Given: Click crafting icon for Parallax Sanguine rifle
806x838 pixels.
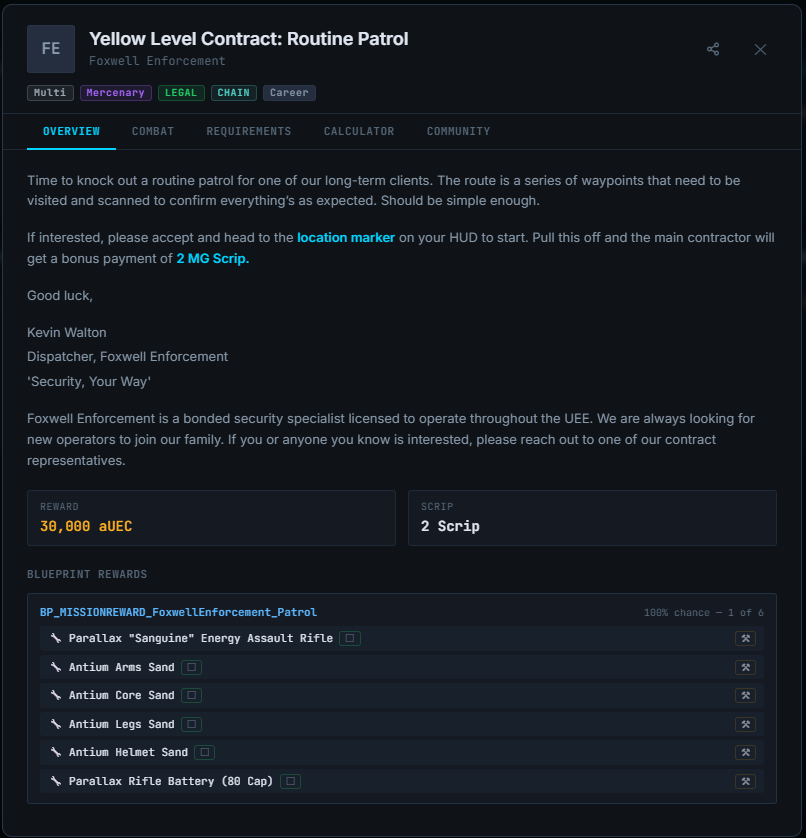Looking at the screenshot, I should click(745, 638).
